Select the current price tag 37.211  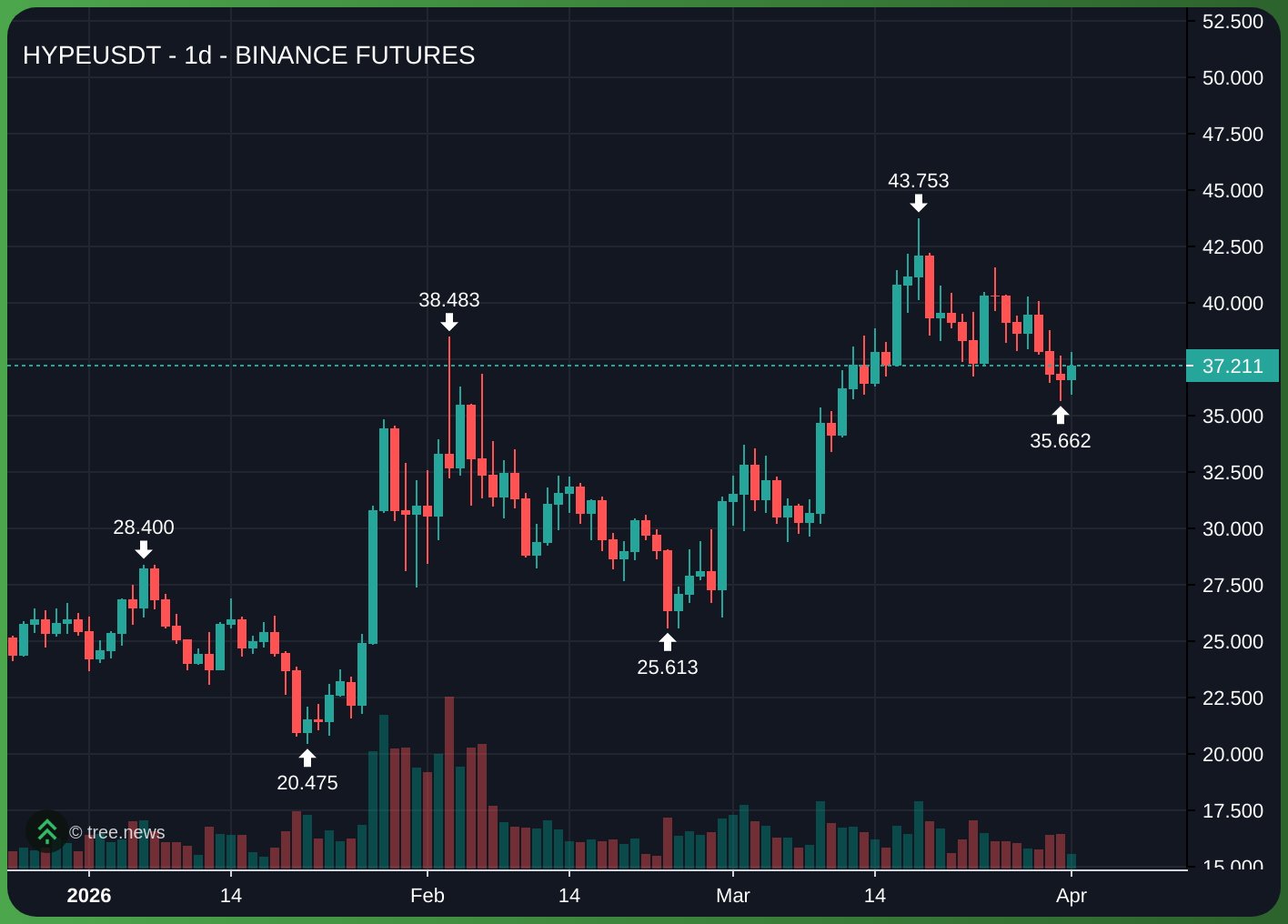tap(1233, 366)
